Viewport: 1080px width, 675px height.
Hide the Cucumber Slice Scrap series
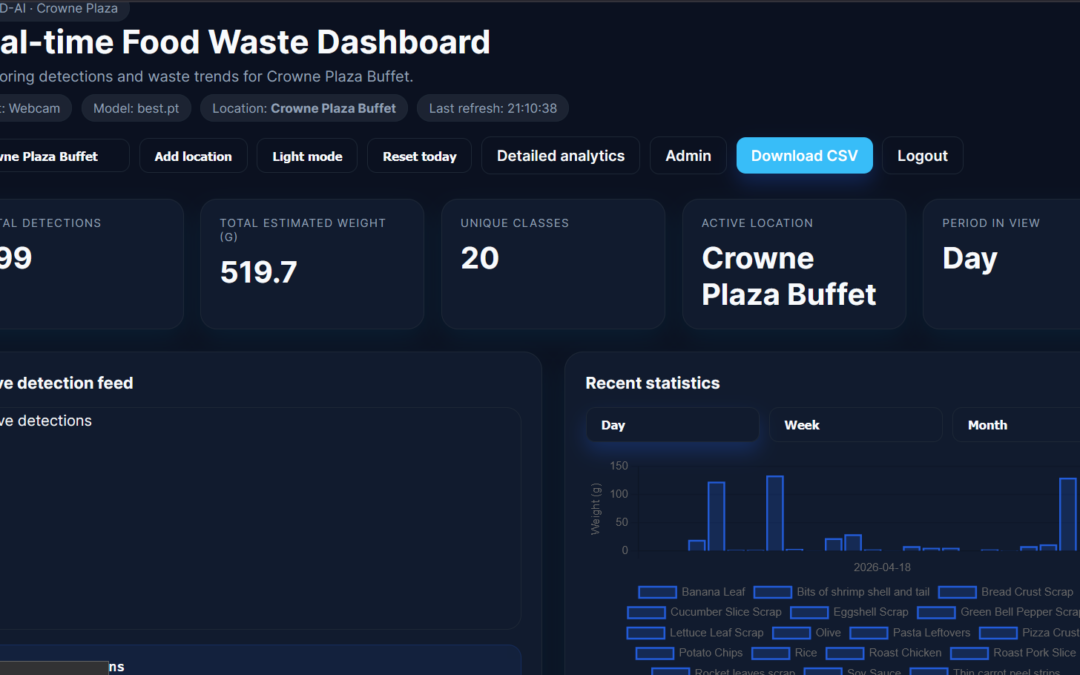tap(705, 612)
